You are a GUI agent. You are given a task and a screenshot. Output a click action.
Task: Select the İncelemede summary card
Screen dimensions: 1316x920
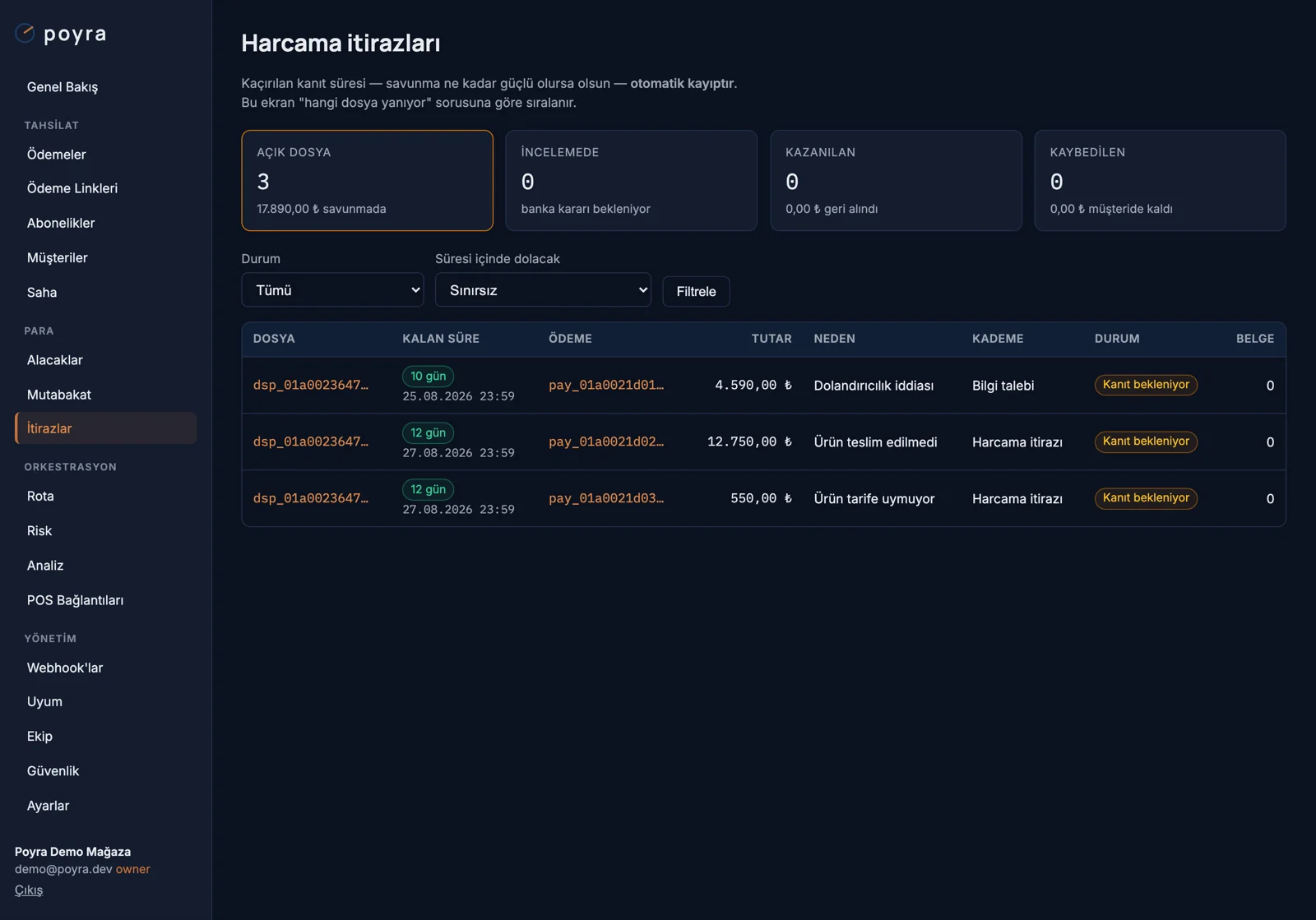pyautogui.click(x=632, y=180)
